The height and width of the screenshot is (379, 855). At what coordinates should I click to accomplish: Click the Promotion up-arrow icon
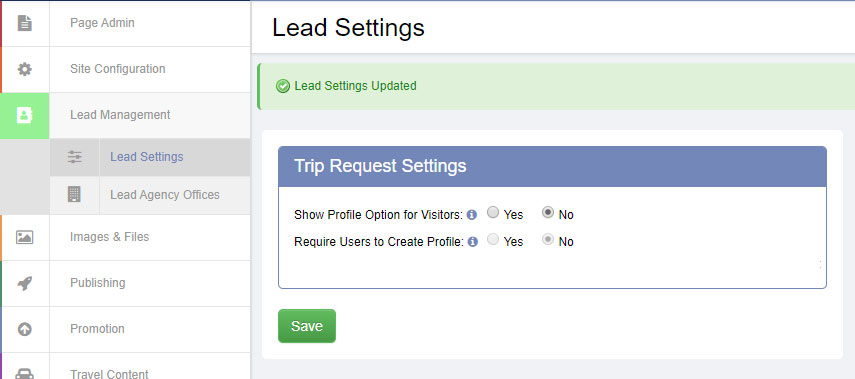[25, 329]
